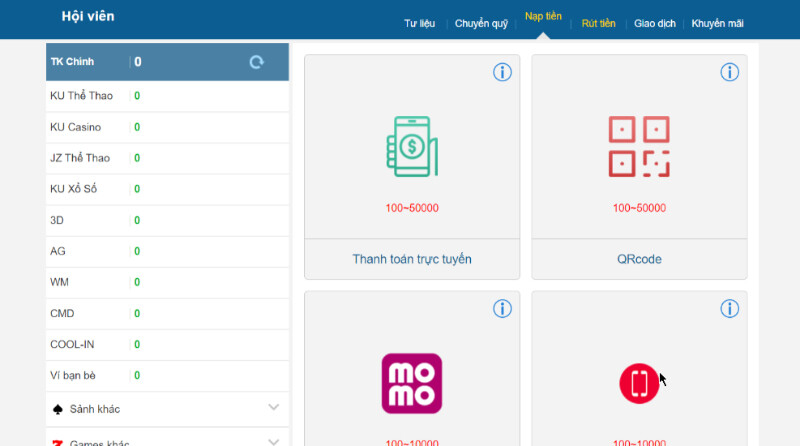
Task: Select the Ví bạn bè wallet row
Action: (167, 376)
